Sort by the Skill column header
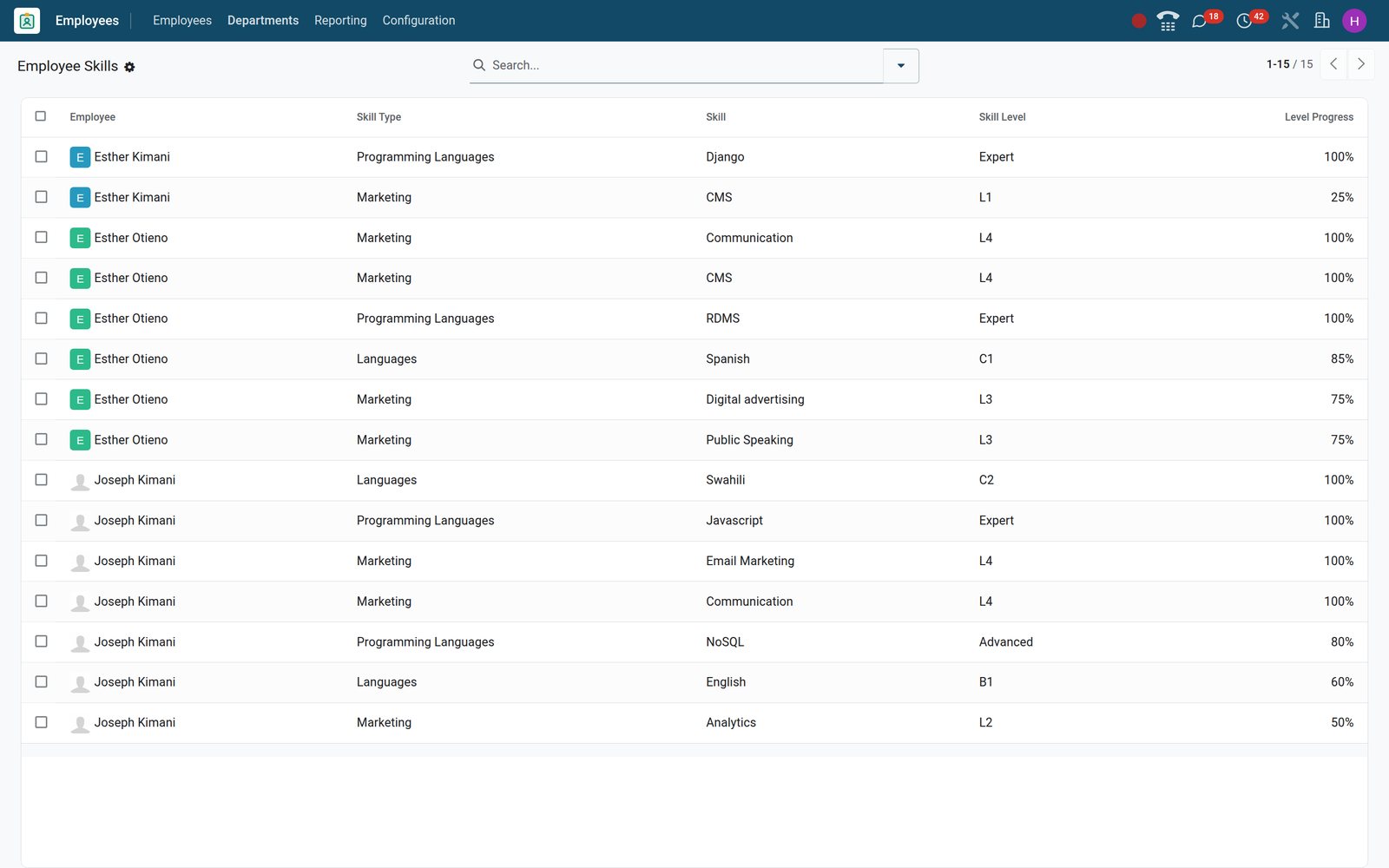 (x=716, y=117)
